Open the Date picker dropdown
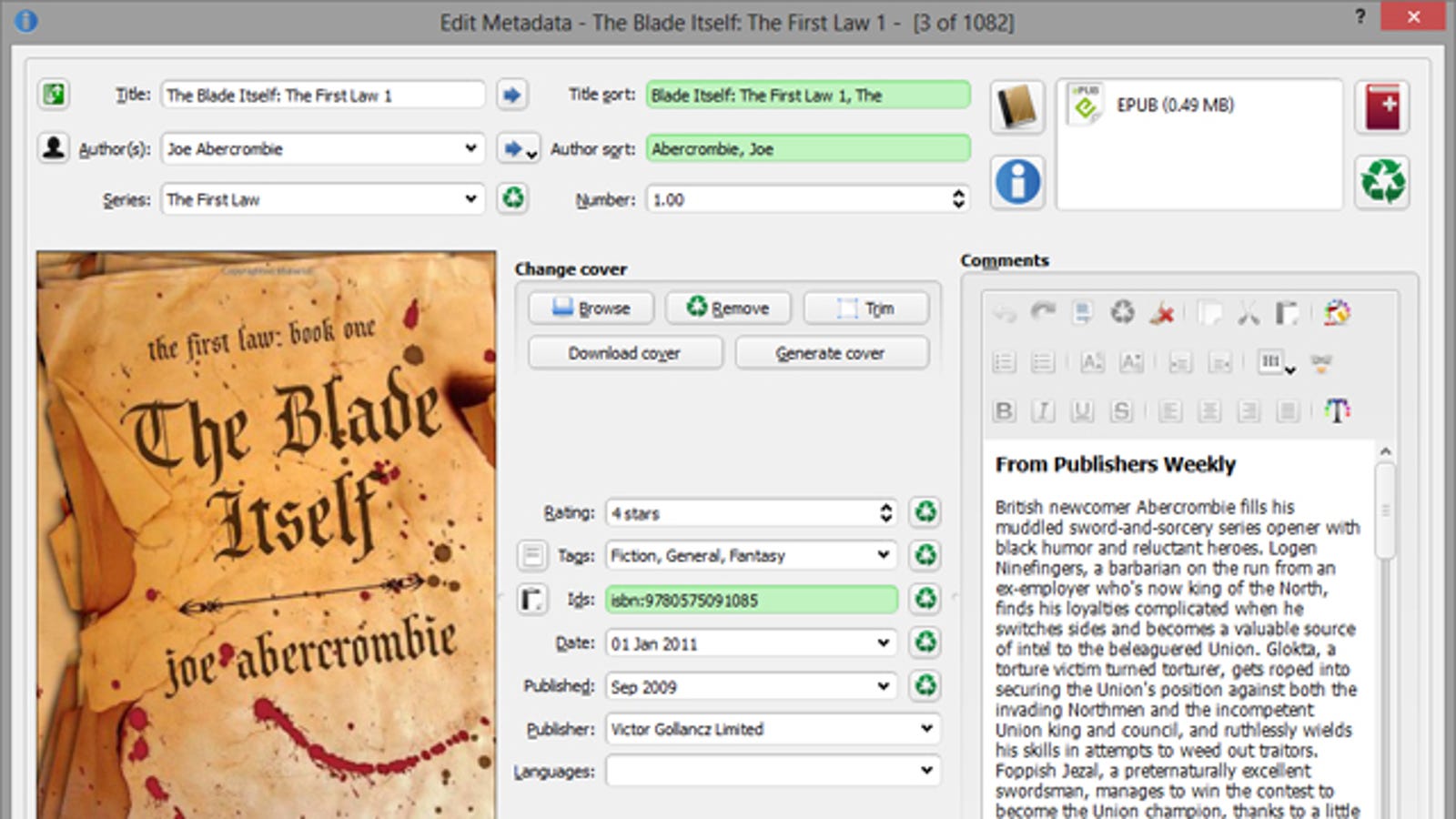Screen dimensions: 1456x819 click(x=883, y=642)
